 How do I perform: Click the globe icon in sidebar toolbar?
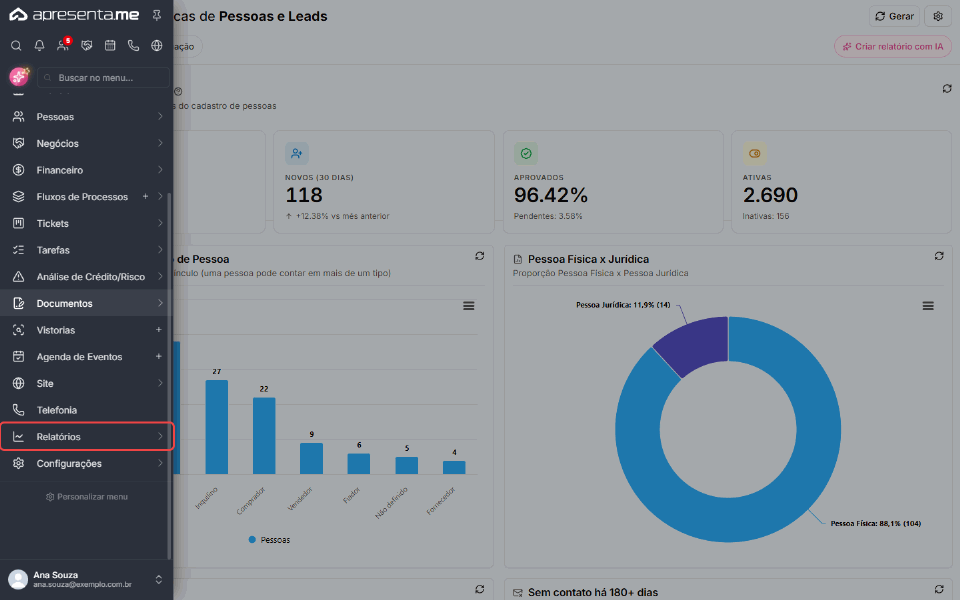click(x=157, y=45)
